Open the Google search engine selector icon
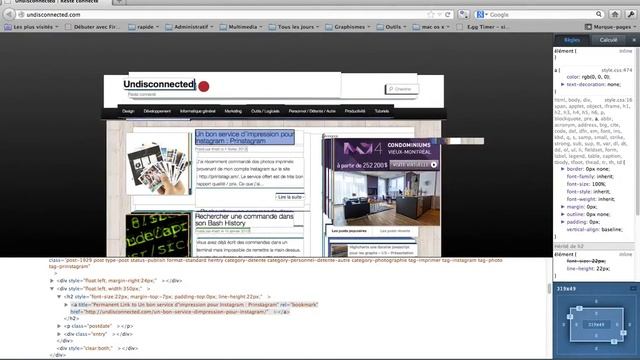The image size is (640, 360). pyautogui.click(x=481, y=14)
